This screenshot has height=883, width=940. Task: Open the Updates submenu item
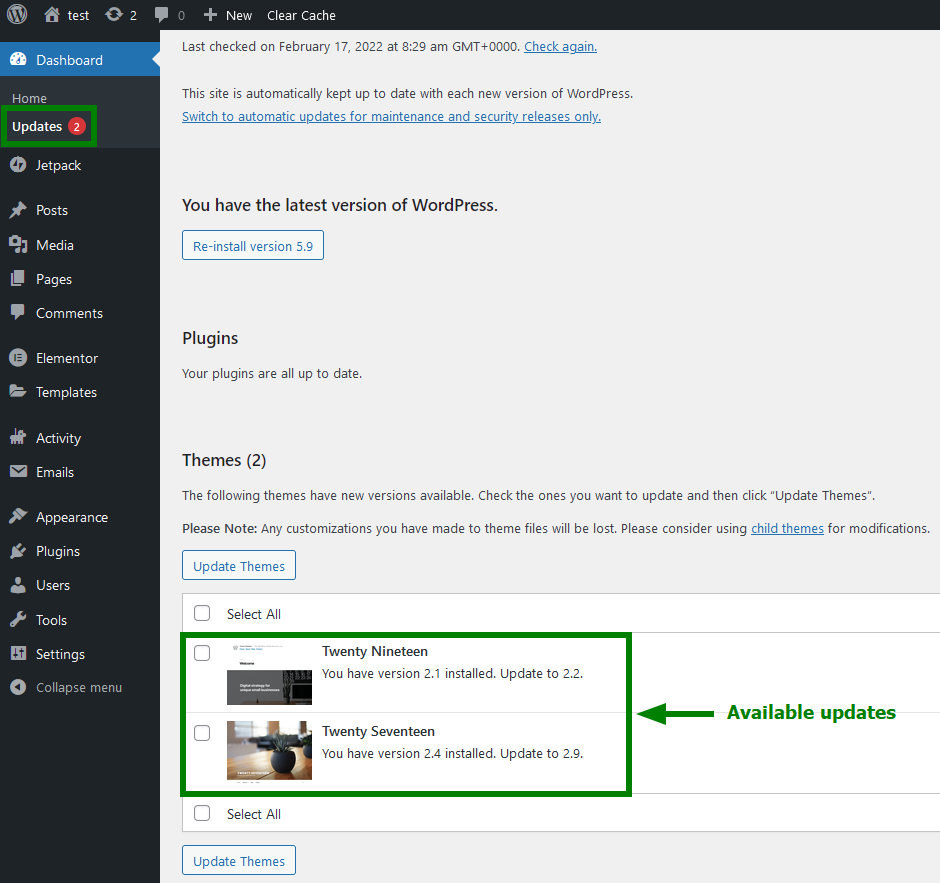click(37, 126)
